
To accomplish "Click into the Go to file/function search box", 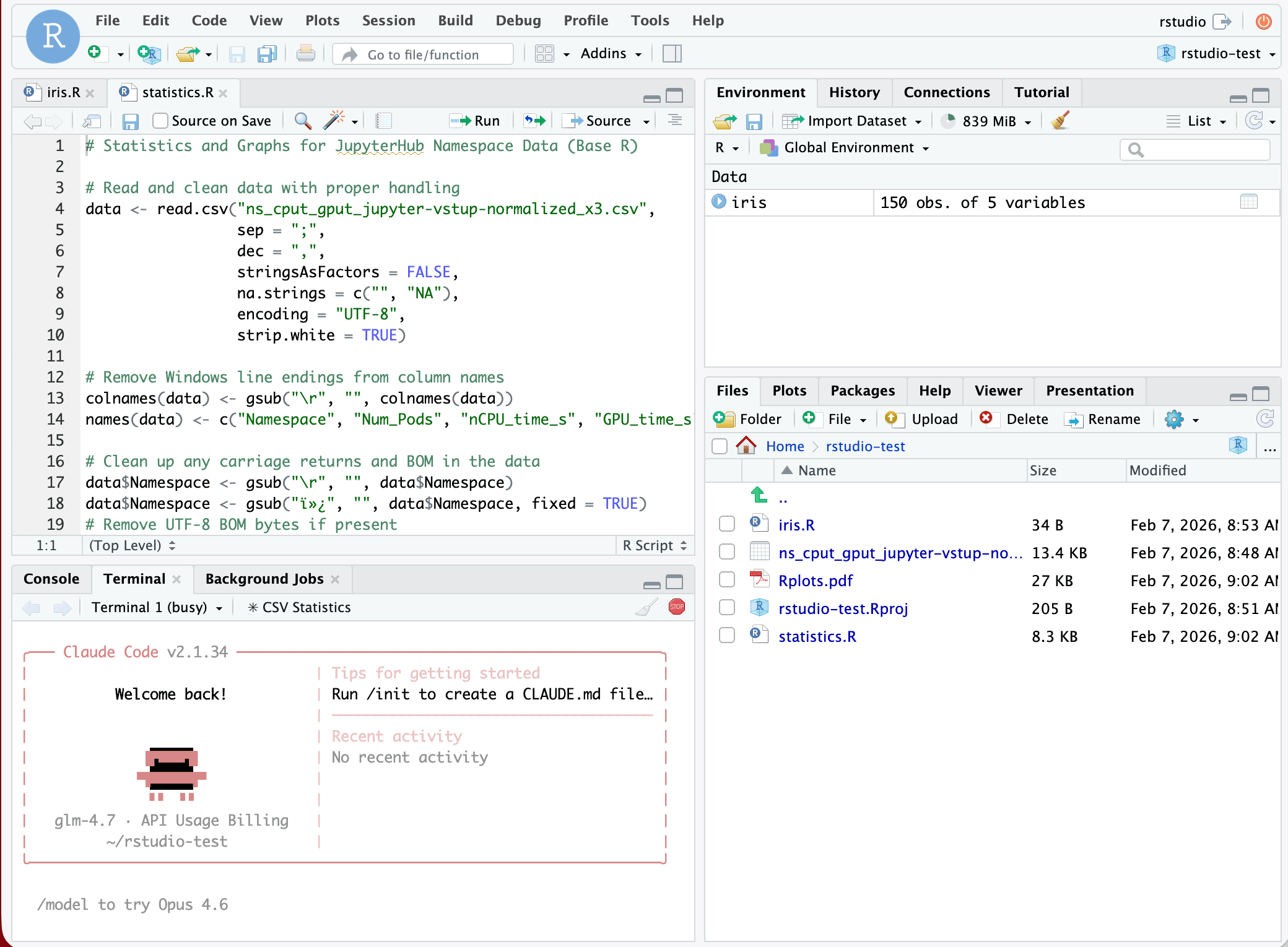I will [x=423, y=54].
